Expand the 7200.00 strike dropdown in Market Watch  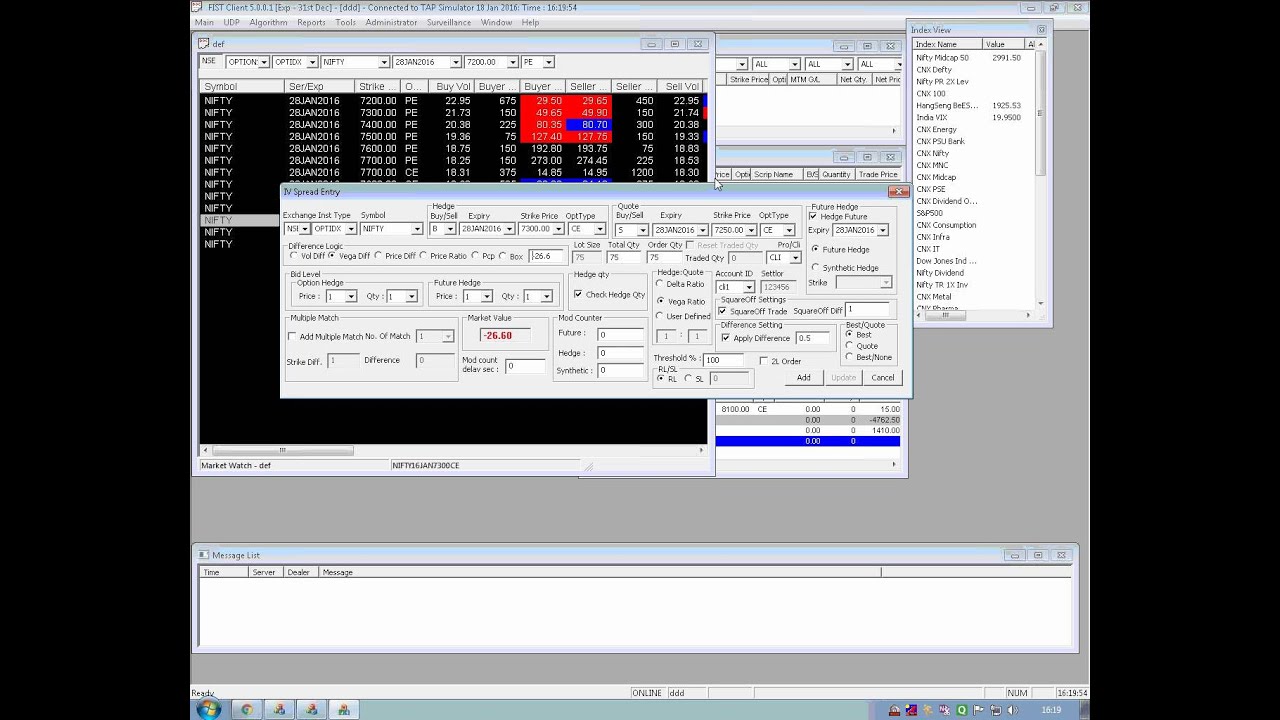tap(512, 62)
